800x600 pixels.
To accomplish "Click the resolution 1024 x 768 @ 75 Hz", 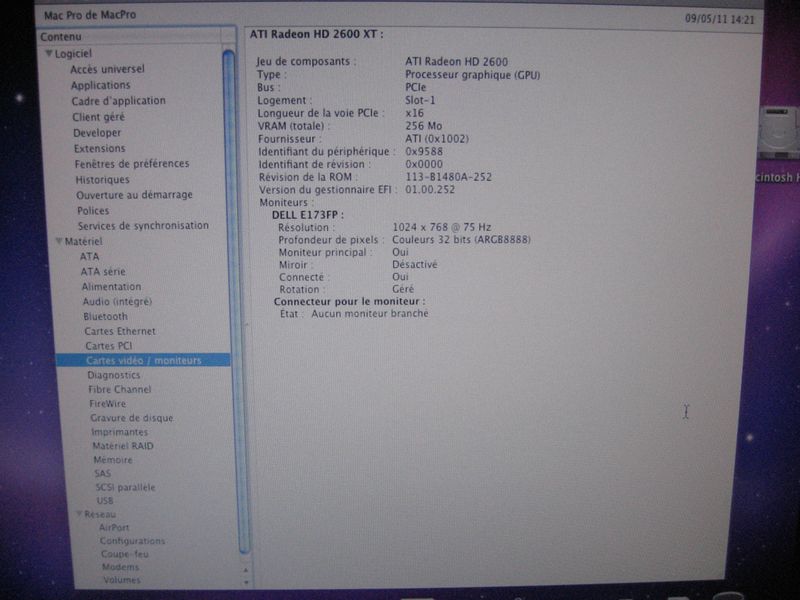I will [441, 227].
